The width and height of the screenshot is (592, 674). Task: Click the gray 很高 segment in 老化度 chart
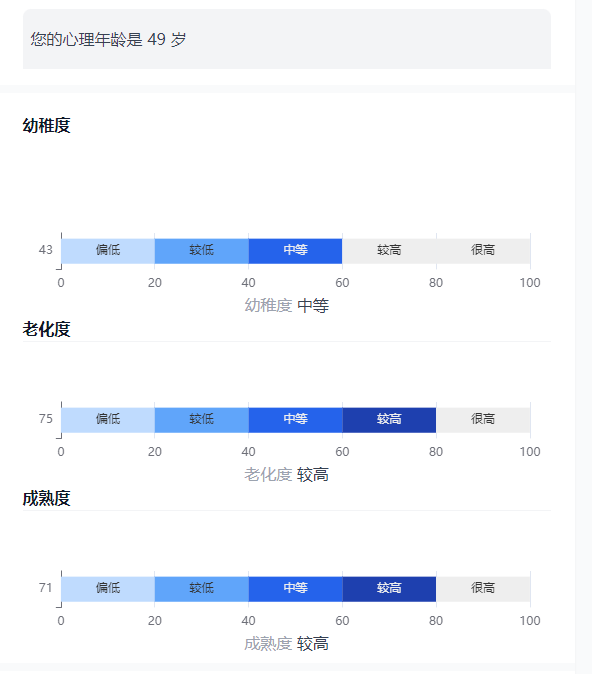click(483, 420)
